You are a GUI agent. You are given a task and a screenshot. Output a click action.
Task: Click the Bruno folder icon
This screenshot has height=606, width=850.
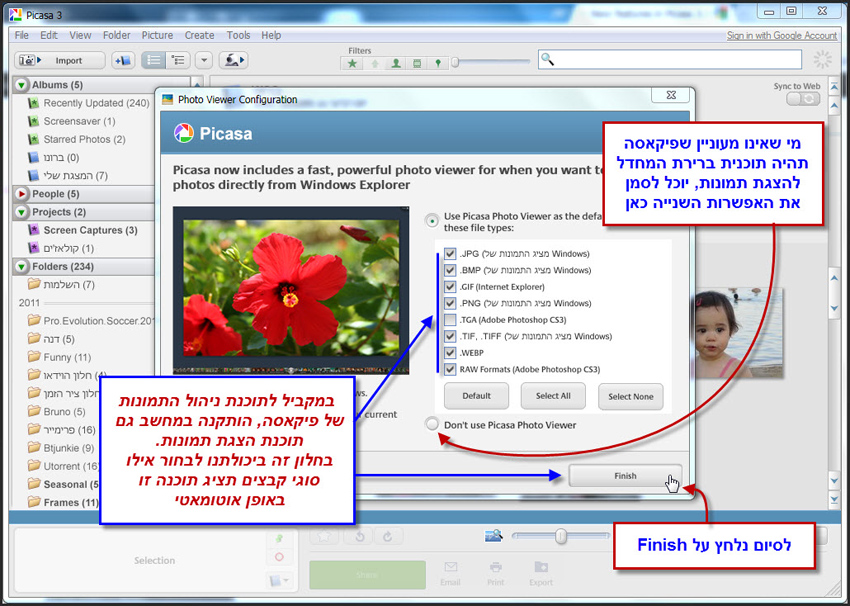pos(34,411)
